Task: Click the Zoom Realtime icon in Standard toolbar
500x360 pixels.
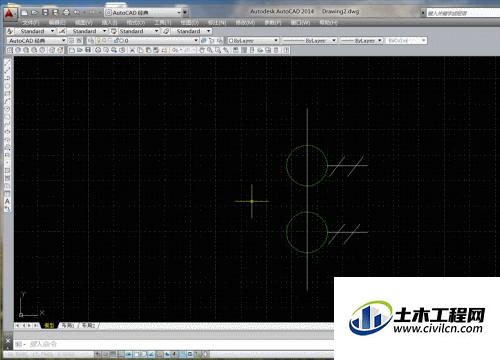Action: [210, 50]
